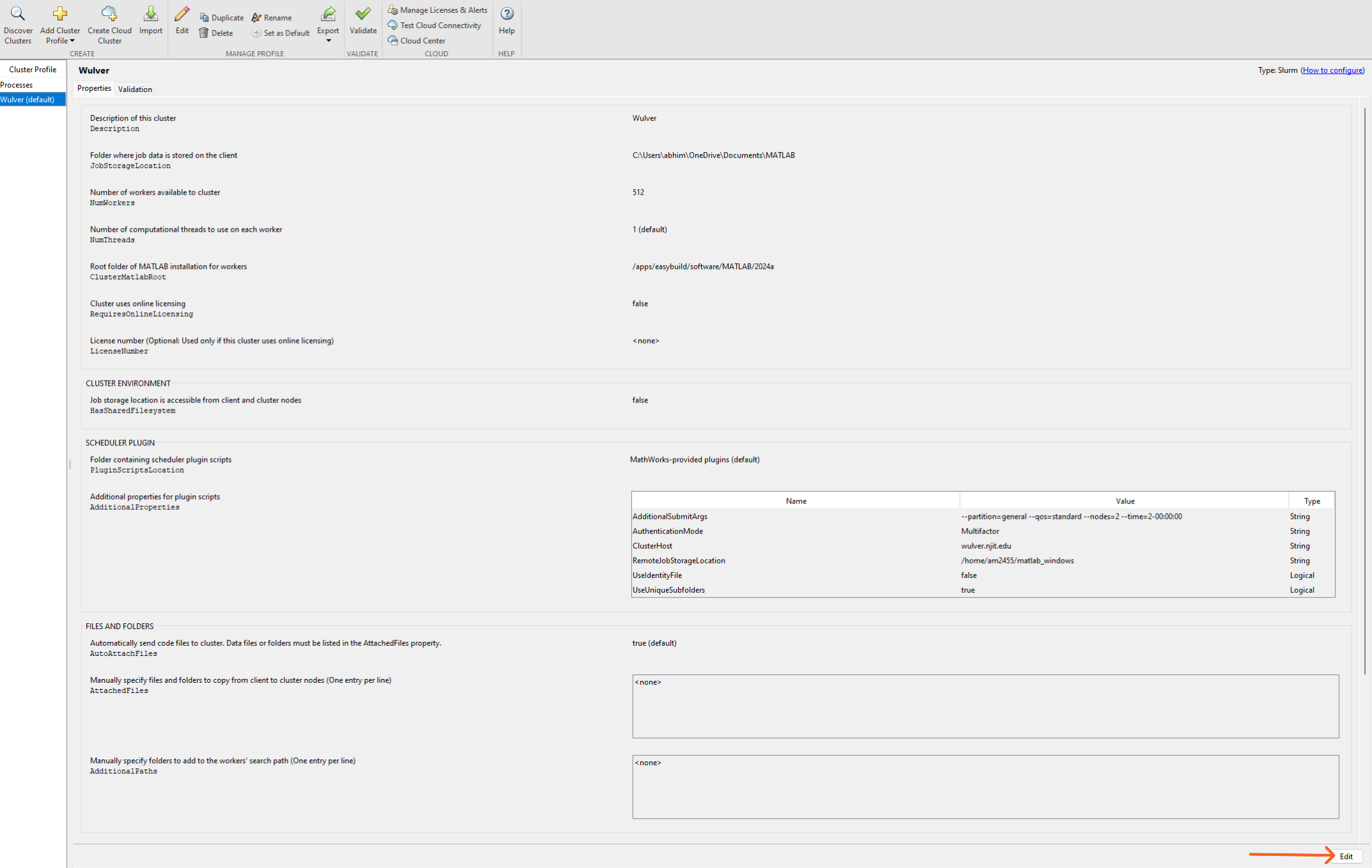Viewport: 1372px width, 868px height.
Task: Click the Cluster Profile list header
Action: [x=33, y=69]
